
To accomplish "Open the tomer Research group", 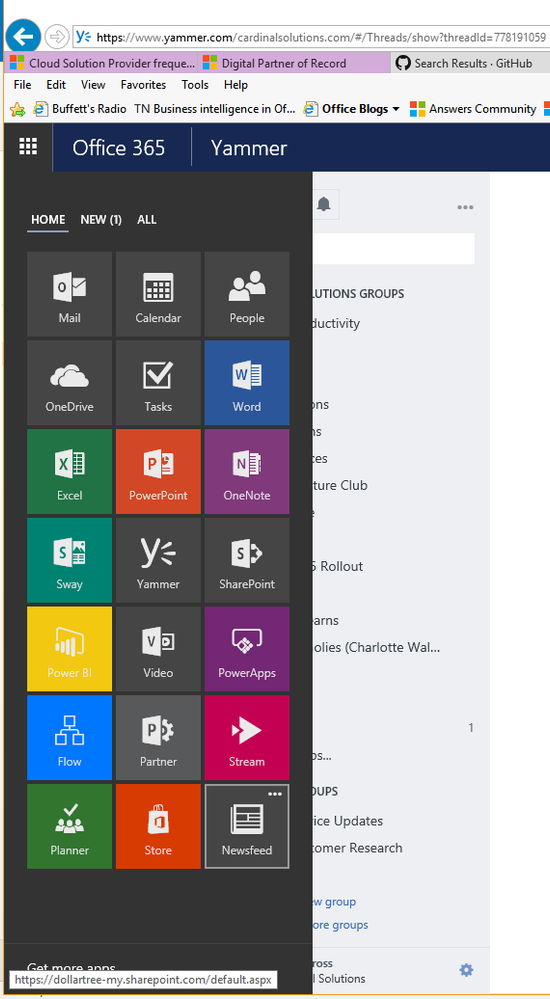I will tap(358, 848).
